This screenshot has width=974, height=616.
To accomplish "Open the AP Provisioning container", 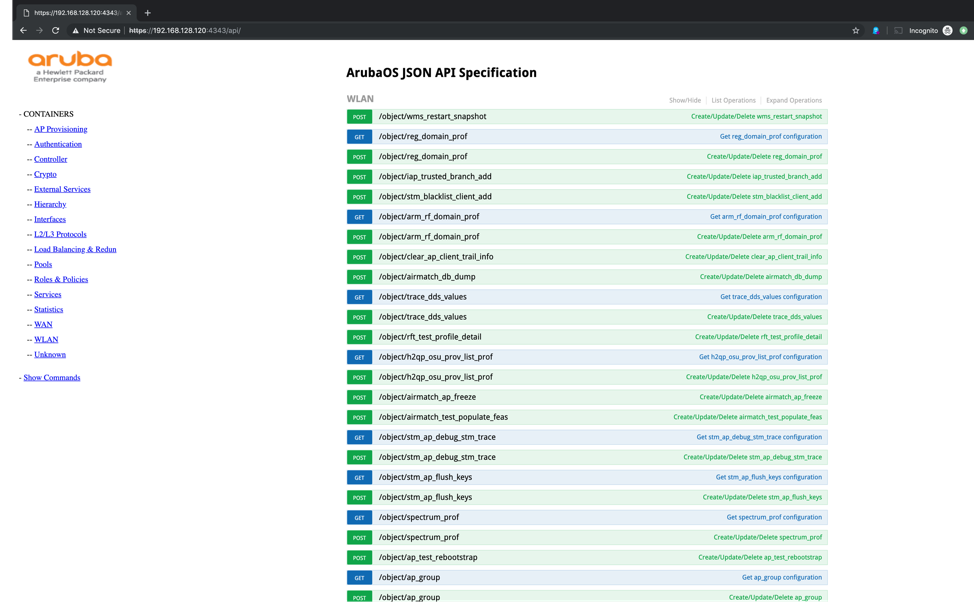I will pyautogui.click(x=60, y=129).
